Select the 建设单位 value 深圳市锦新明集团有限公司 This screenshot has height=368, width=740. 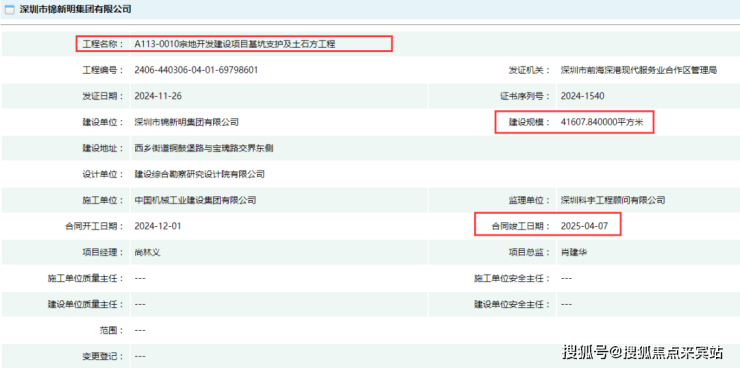pos(186,122)
